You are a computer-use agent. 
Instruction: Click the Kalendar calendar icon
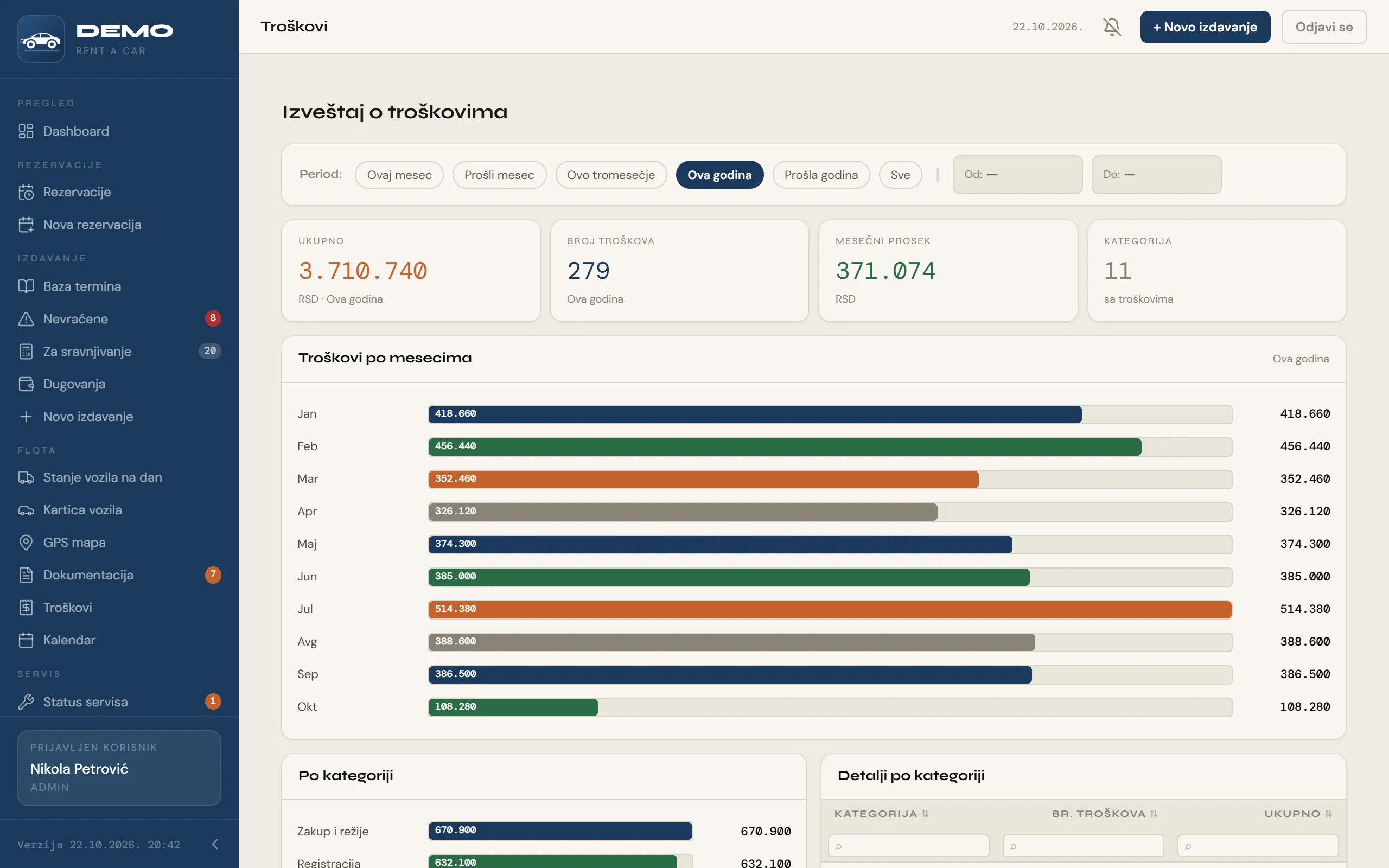click(x=26, y=640)
